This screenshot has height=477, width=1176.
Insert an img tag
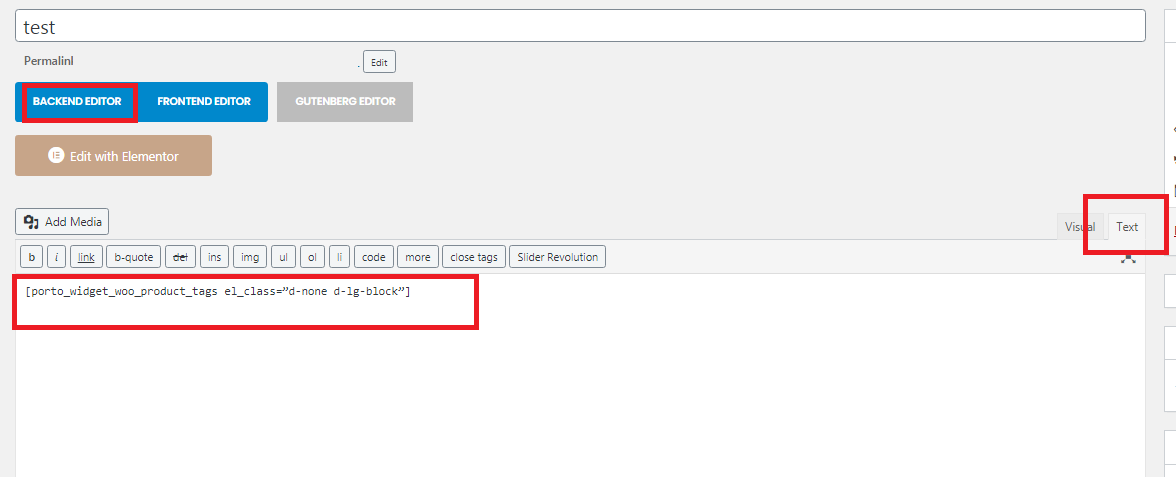pyautogui.click(x=250, y=257)
